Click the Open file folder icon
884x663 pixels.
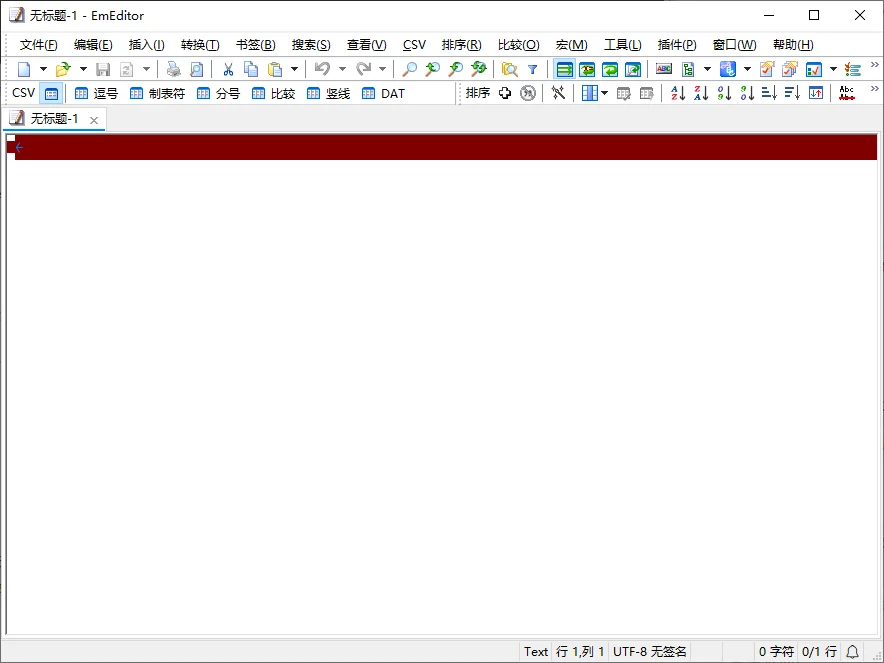(63, 69)
